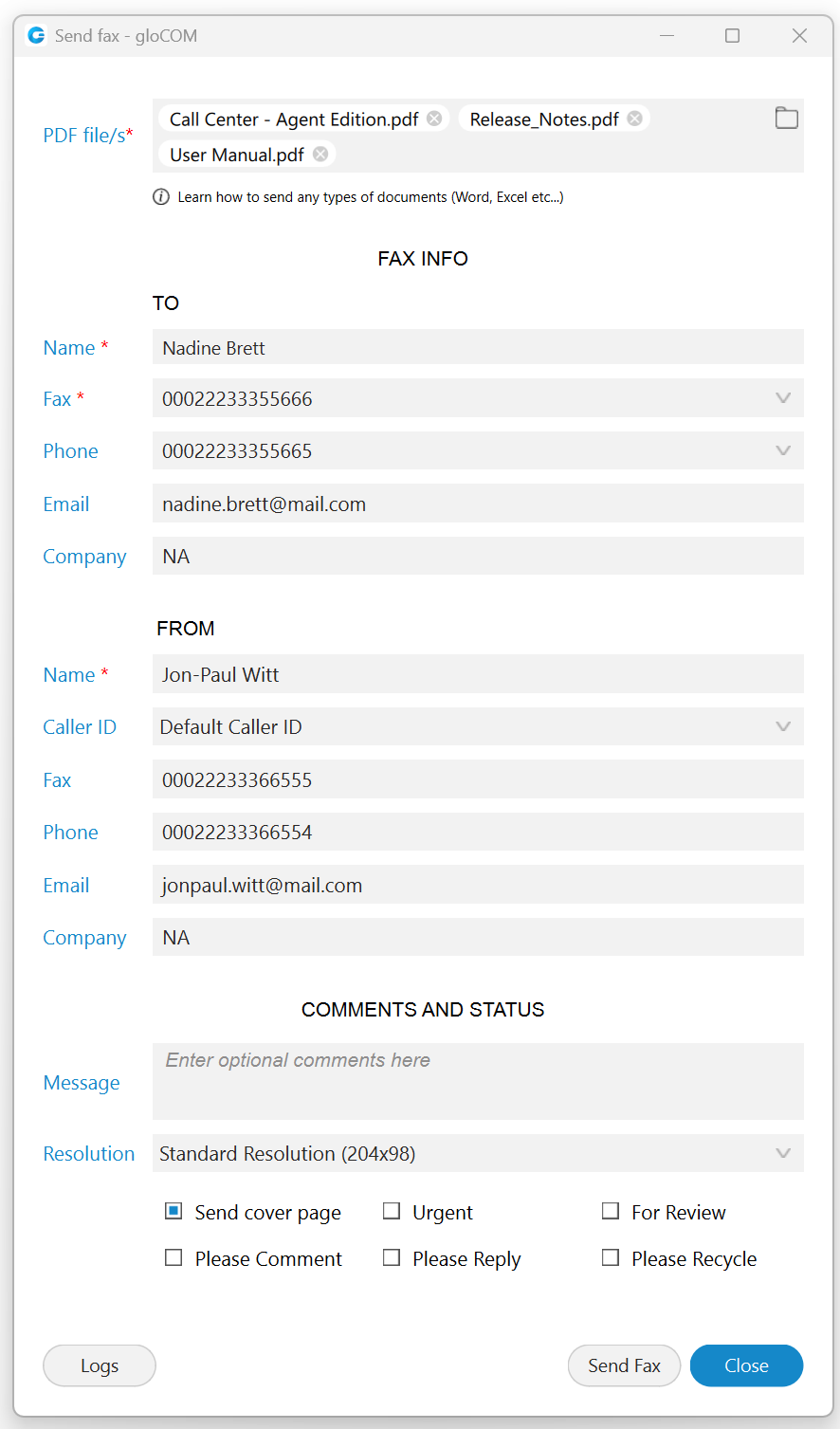Enable the Please Recycle checkbox
This screenshot has width=840, height=1429.
611,1257
